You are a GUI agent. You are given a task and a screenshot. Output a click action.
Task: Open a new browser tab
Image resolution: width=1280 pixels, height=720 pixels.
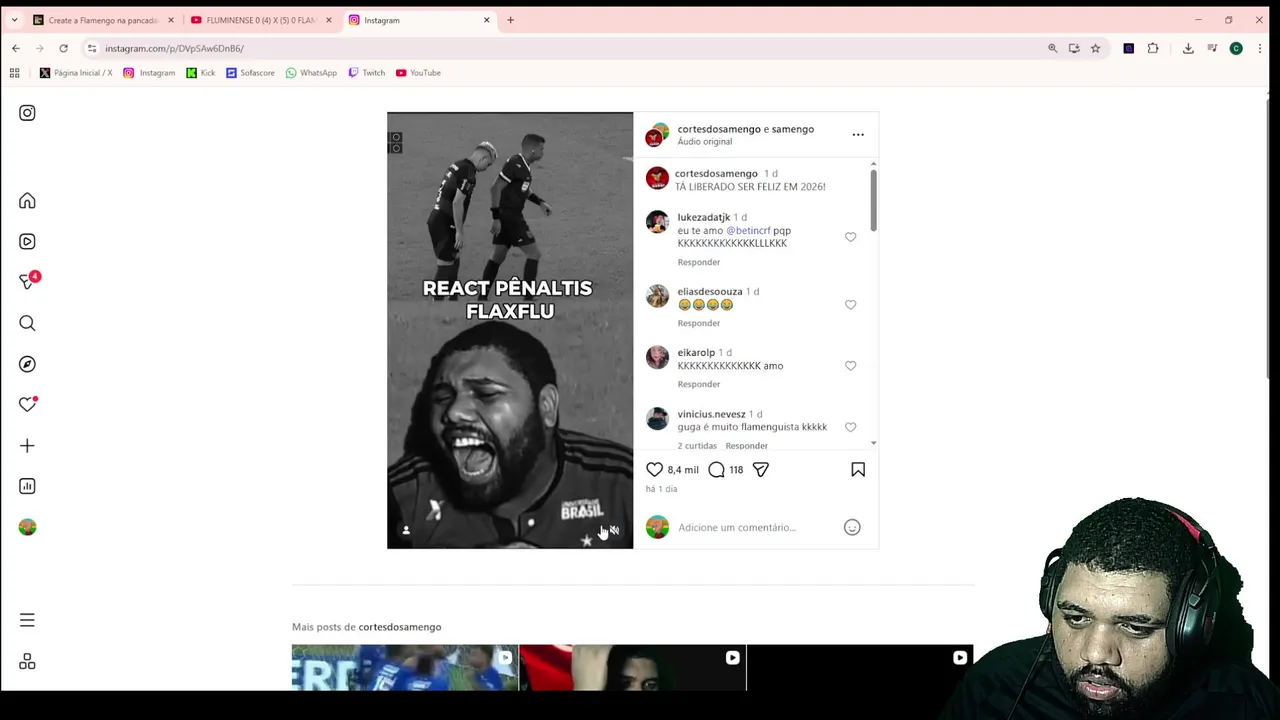[x=510, y=20]
